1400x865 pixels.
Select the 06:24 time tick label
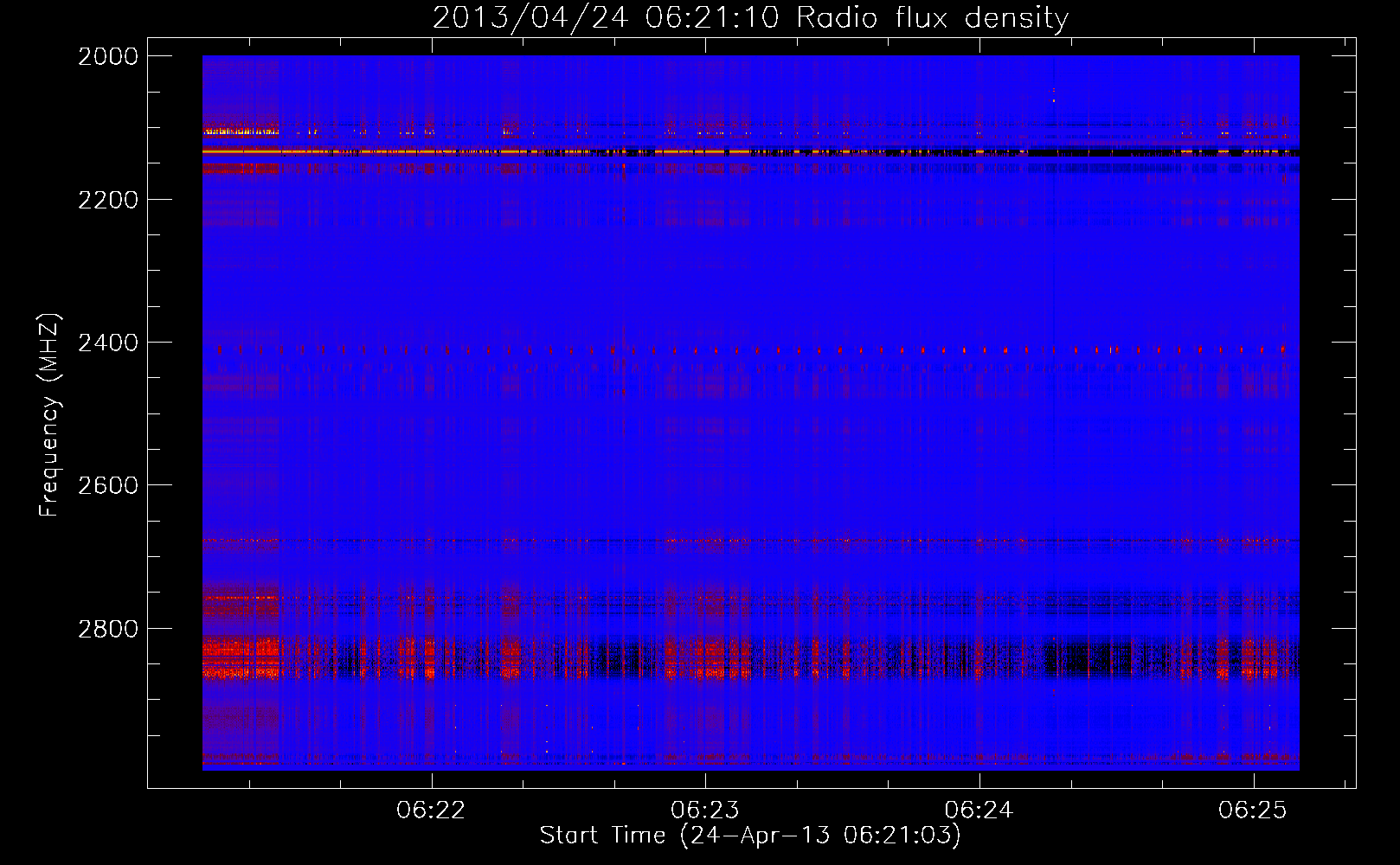pos(979,811)
